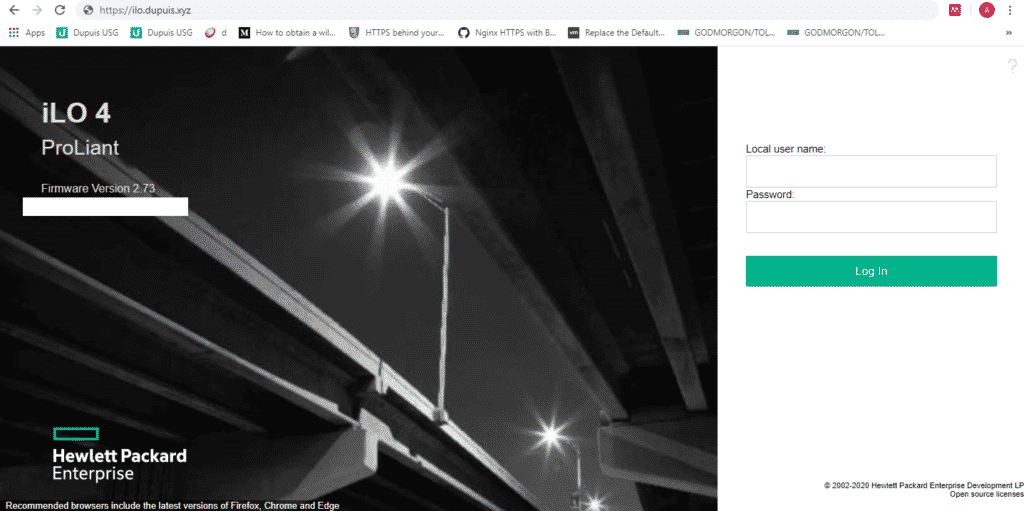Click the help question mark icon

click(x=1011, y=67)
